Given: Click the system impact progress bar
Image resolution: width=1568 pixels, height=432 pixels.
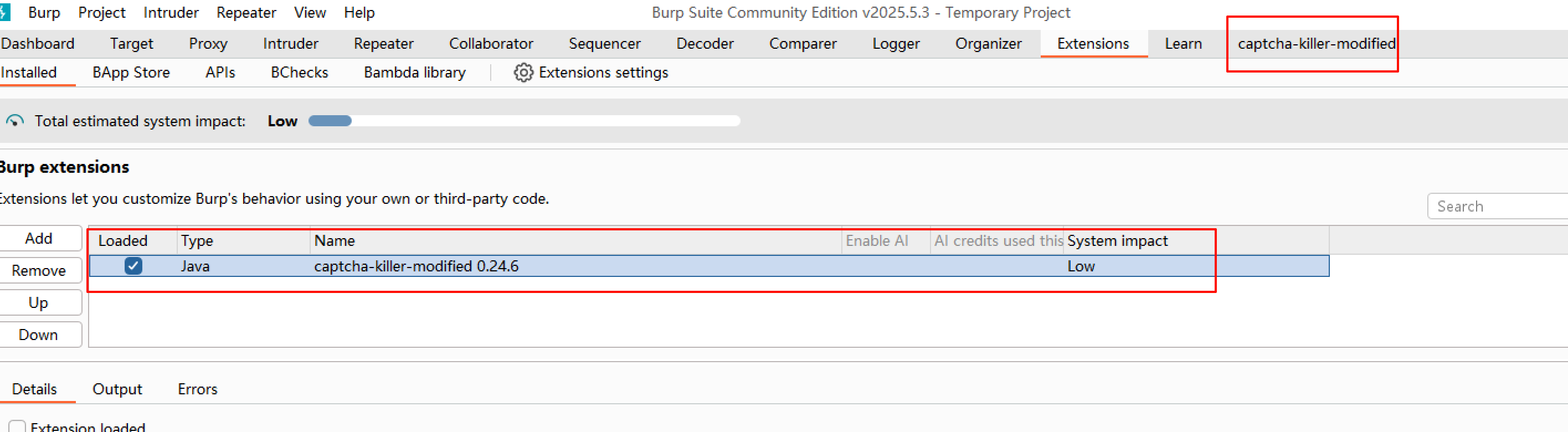Looking at the screenshot, I should (x=523, y=121).
